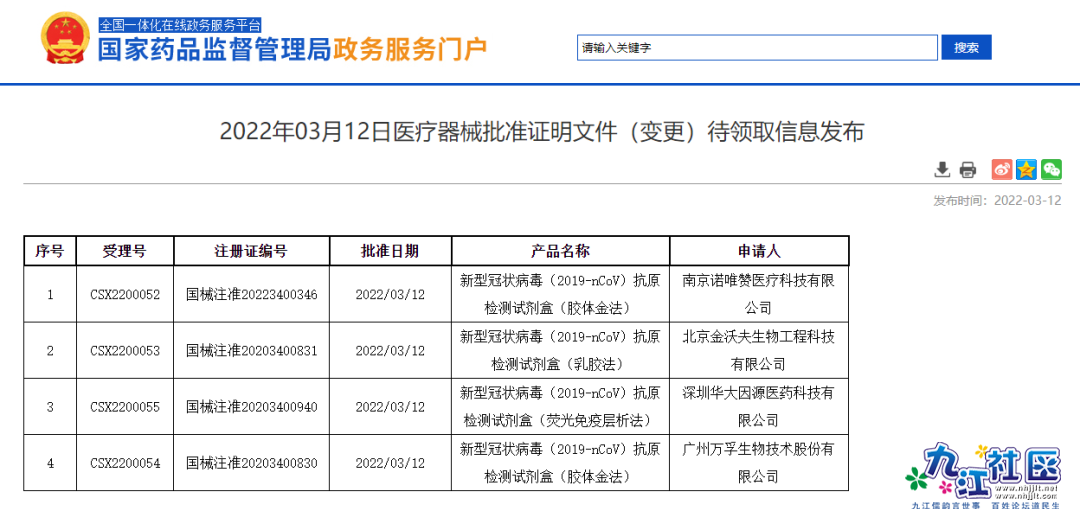The height and width of the screenshot is (511, 1080).
Task: Click the print icon
Action: click(x=968, y=169)
